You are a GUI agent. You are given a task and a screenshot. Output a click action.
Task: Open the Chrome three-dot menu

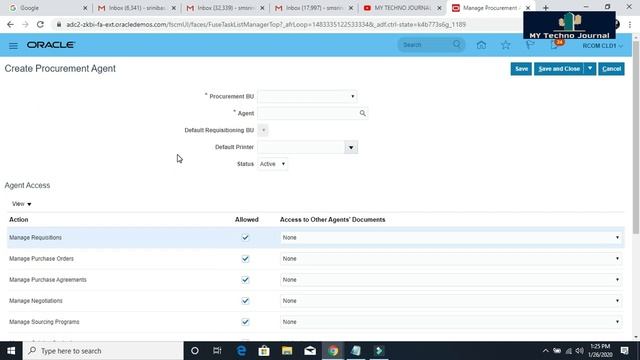pyautogui.click(x=630, y=24)
